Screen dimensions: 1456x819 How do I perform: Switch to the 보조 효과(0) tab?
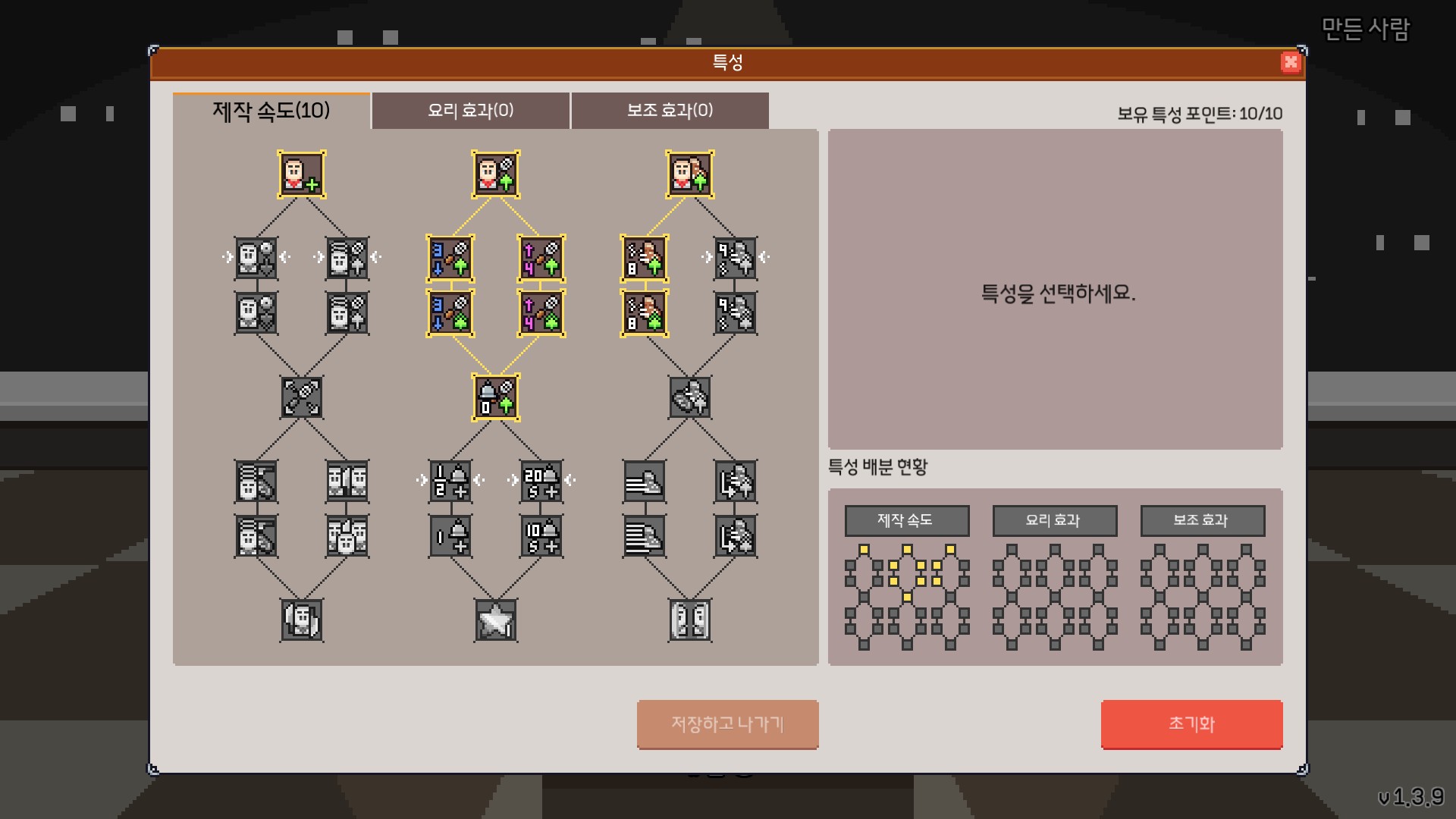point(670,111)
